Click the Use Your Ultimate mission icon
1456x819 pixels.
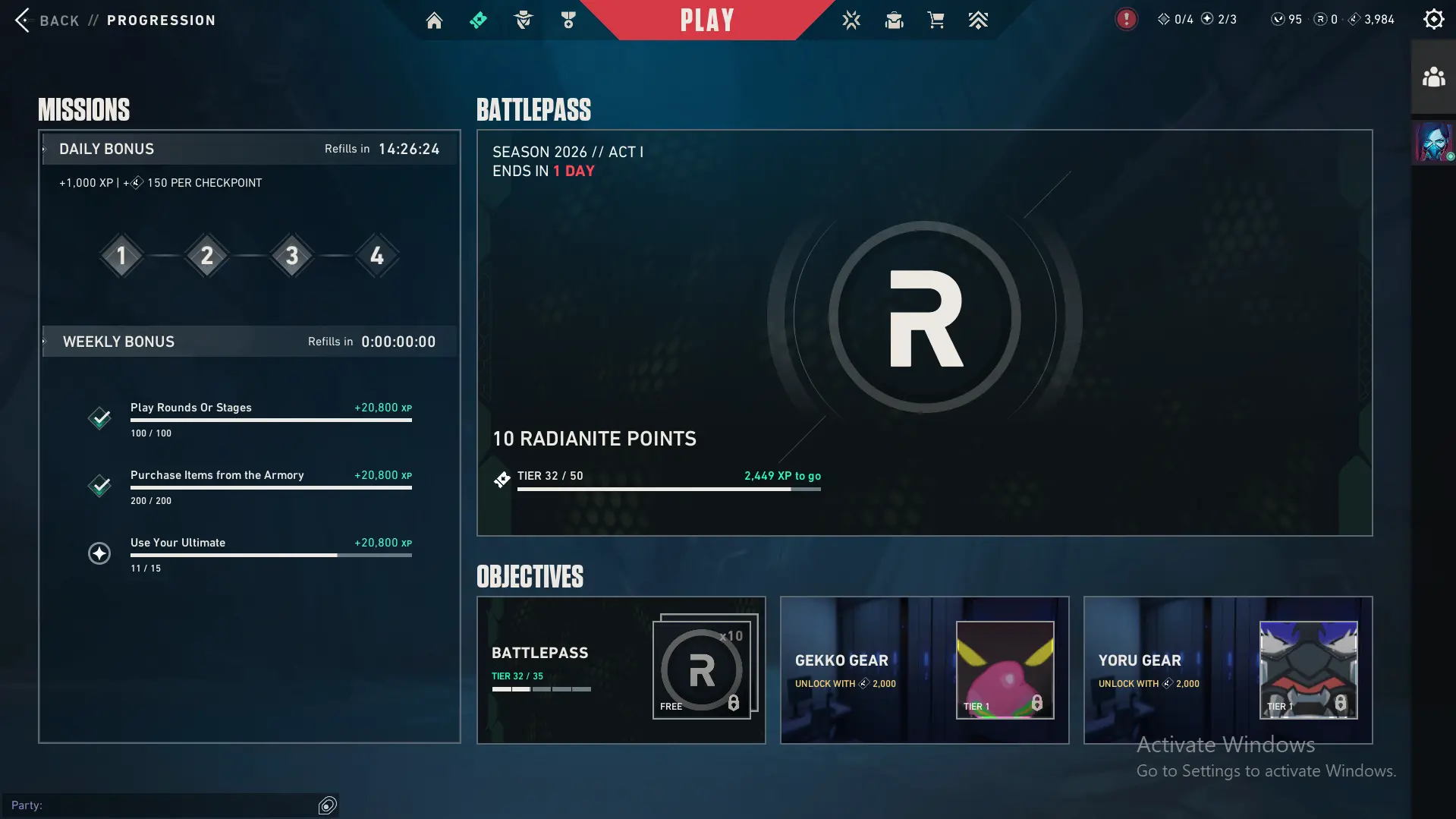(x=99, y=553)
